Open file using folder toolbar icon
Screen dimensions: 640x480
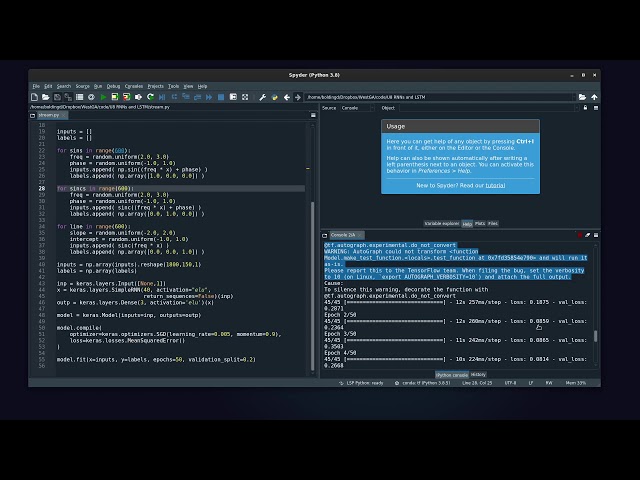(x=46, y=97)
